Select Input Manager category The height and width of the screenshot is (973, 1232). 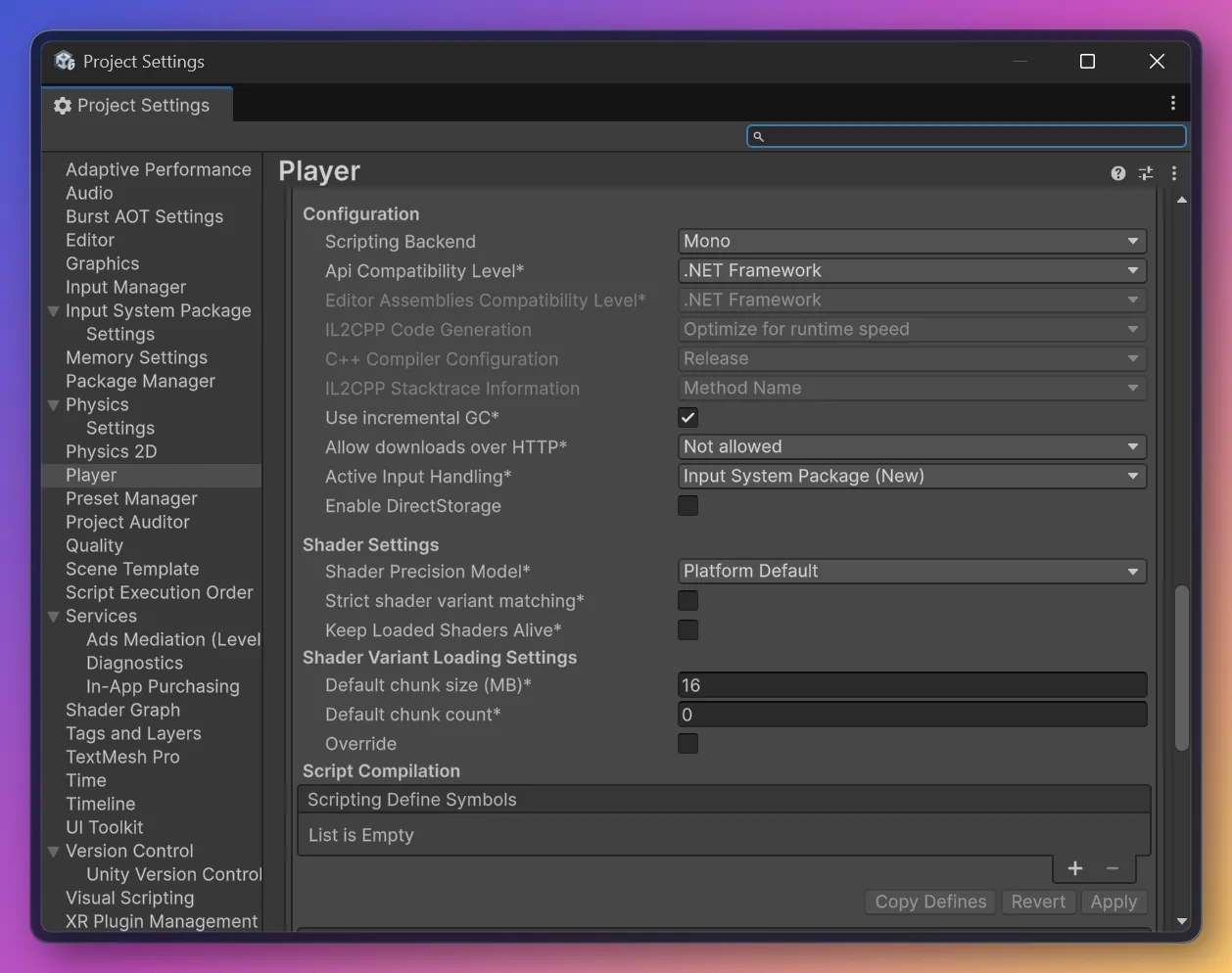click(125, 287)
